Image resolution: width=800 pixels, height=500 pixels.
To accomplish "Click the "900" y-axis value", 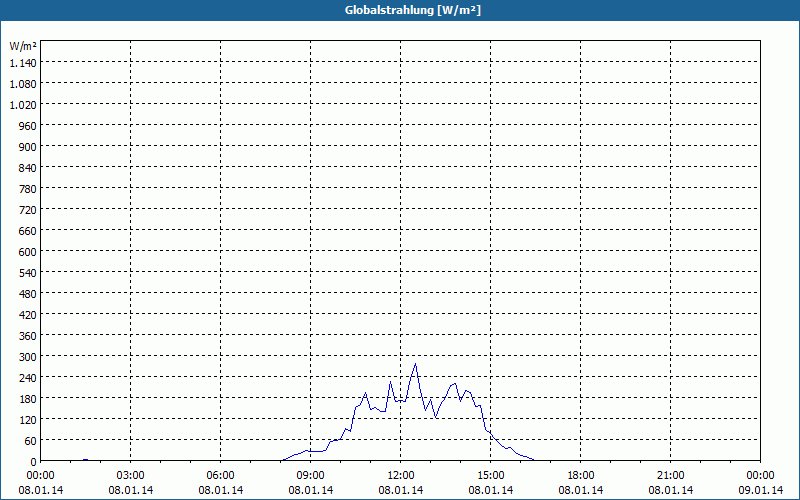I will (x=28, y=147).
